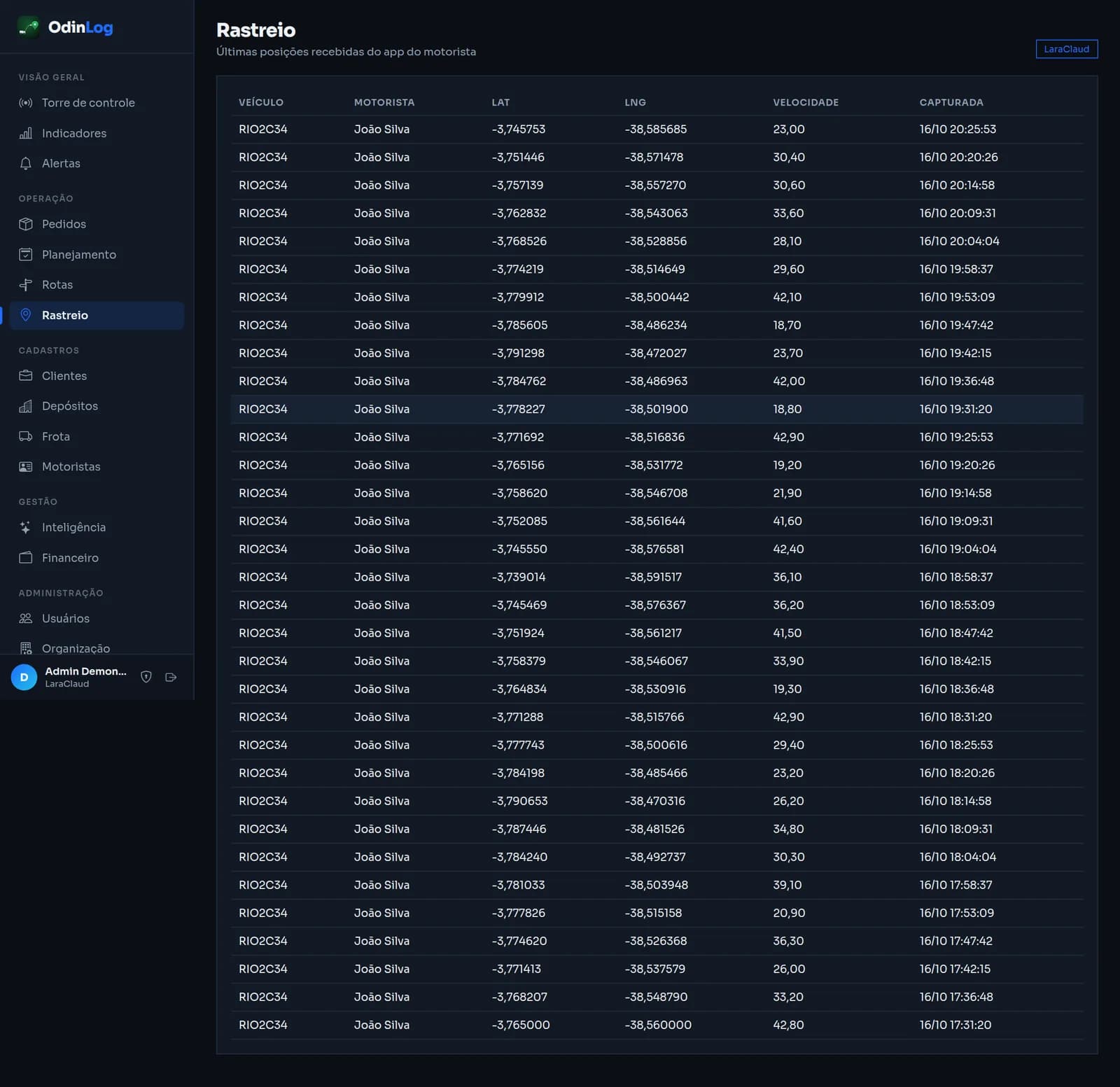Click the Clientes briefcase icon
Screen dimensions: 1120x1087
(x=26, y=376)
